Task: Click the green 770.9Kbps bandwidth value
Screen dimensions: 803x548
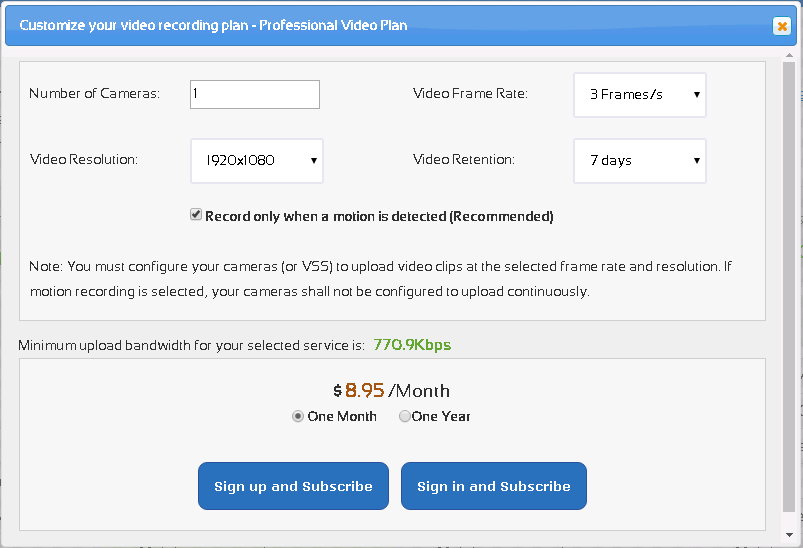Action: point(412,345)
